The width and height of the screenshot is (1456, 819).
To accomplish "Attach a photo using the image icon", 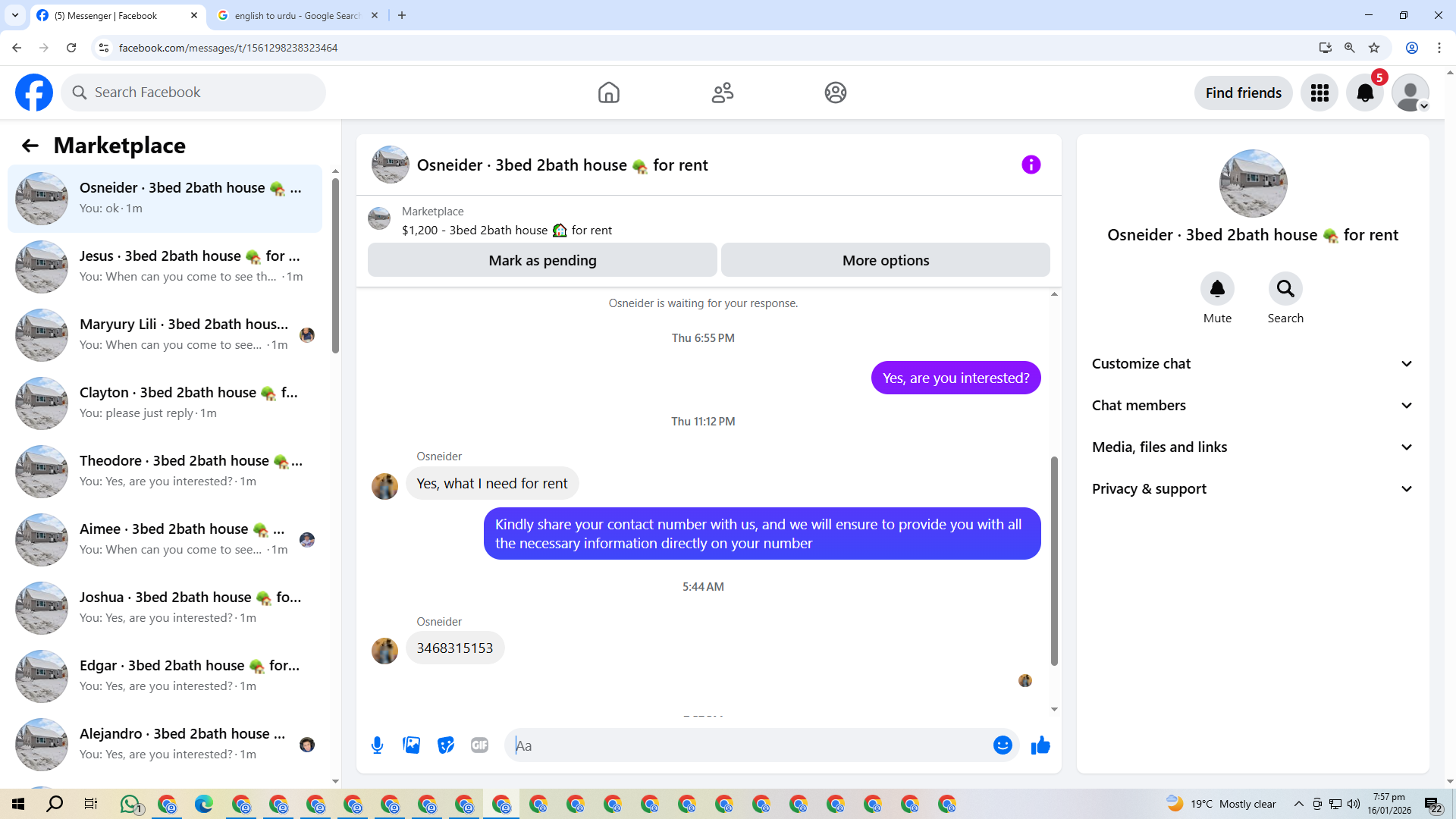I will click(x=411, y=745).
